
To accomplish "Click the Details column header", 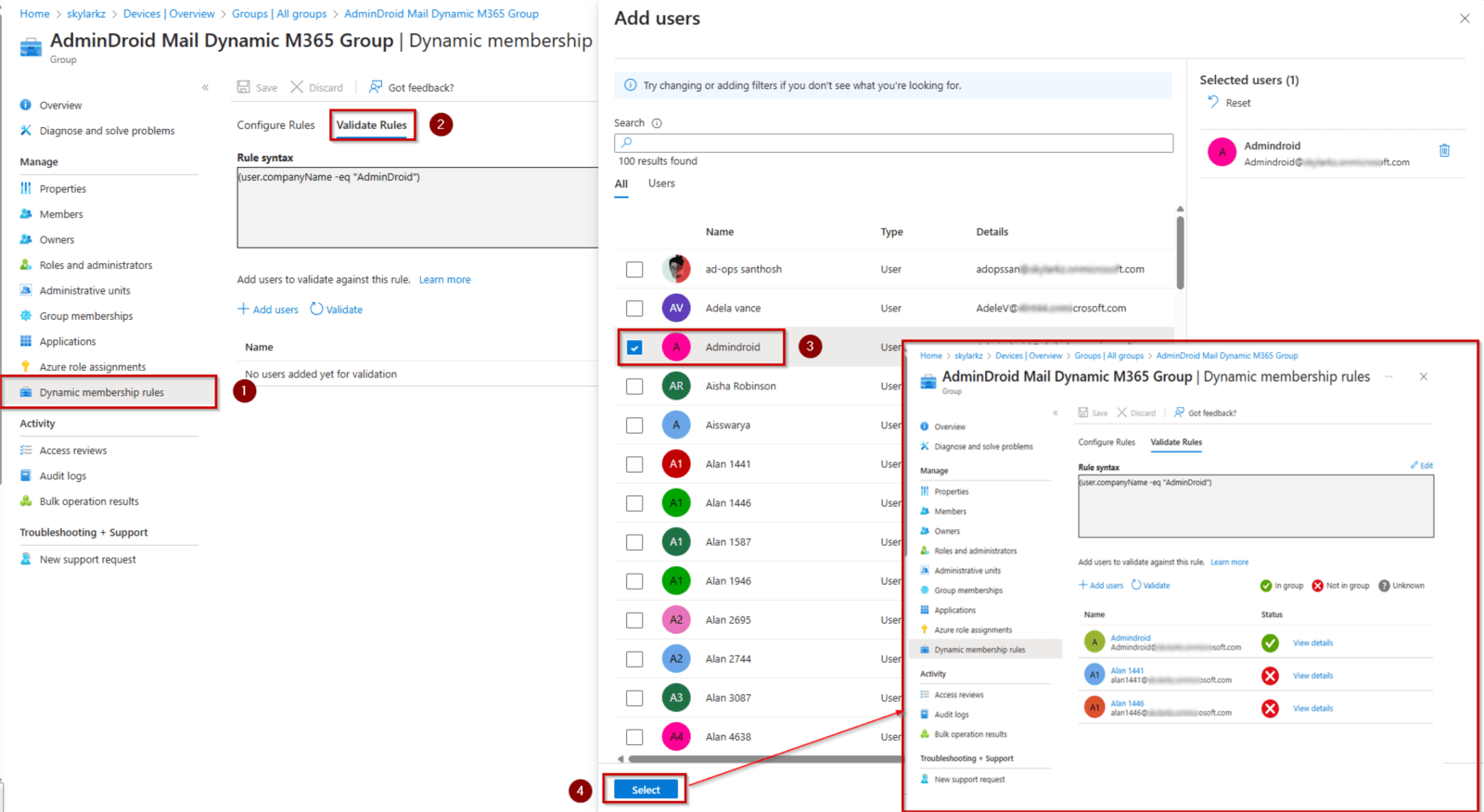I will (x=991, y=232).
